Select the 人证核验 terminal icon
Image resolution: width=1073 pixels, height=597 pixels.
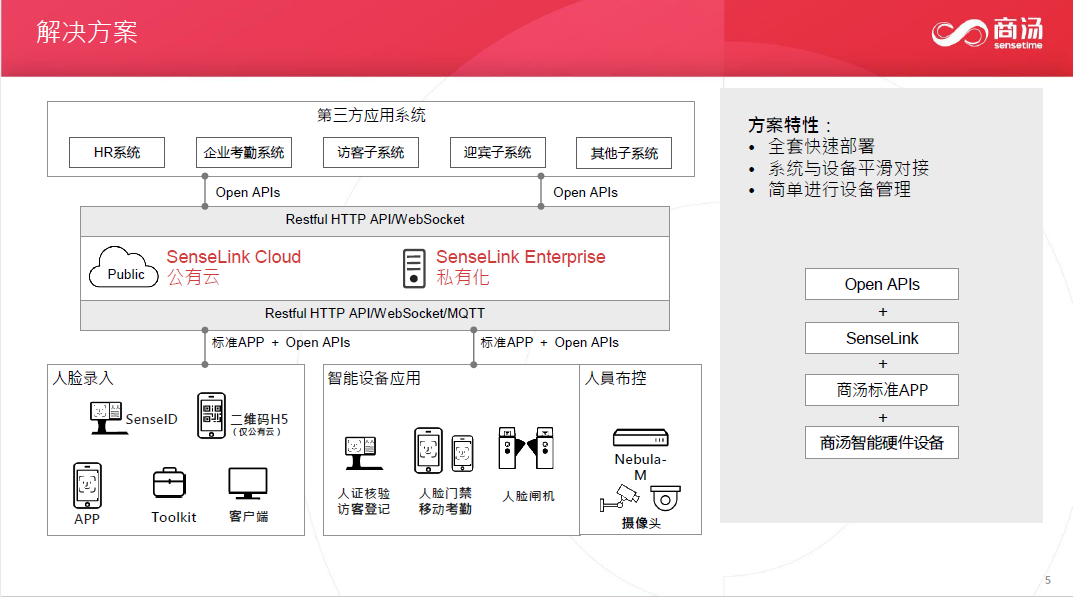(363, 453)
